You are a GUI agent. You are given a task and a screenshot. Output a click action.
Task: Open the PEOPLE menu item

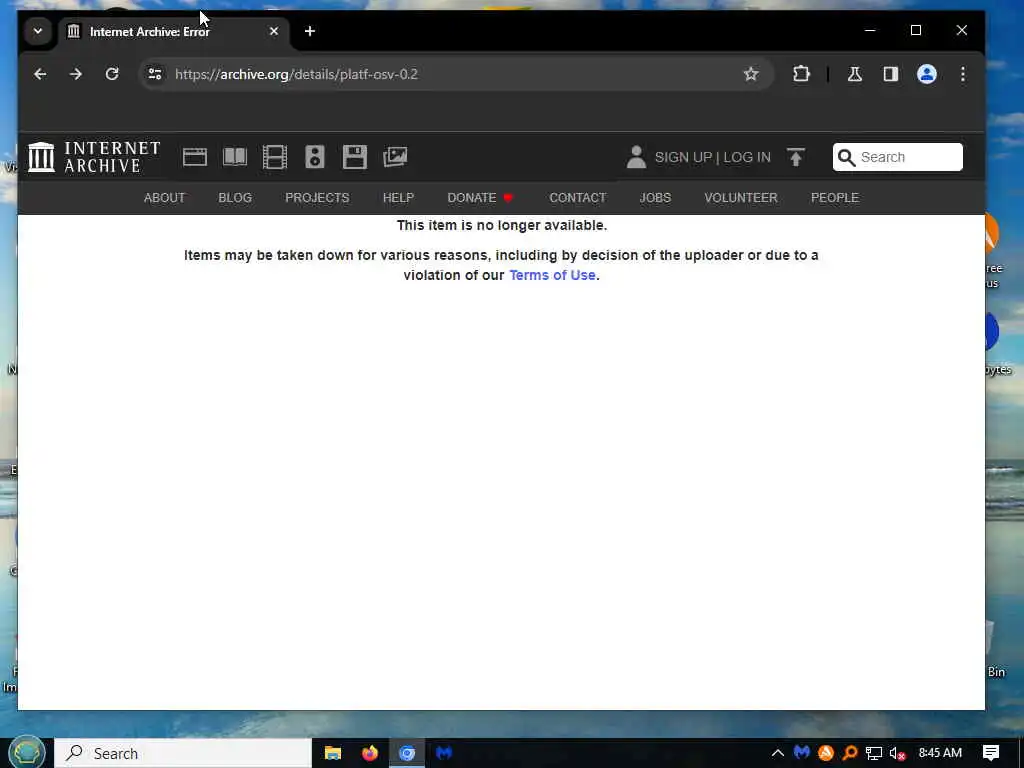(835, 198)
